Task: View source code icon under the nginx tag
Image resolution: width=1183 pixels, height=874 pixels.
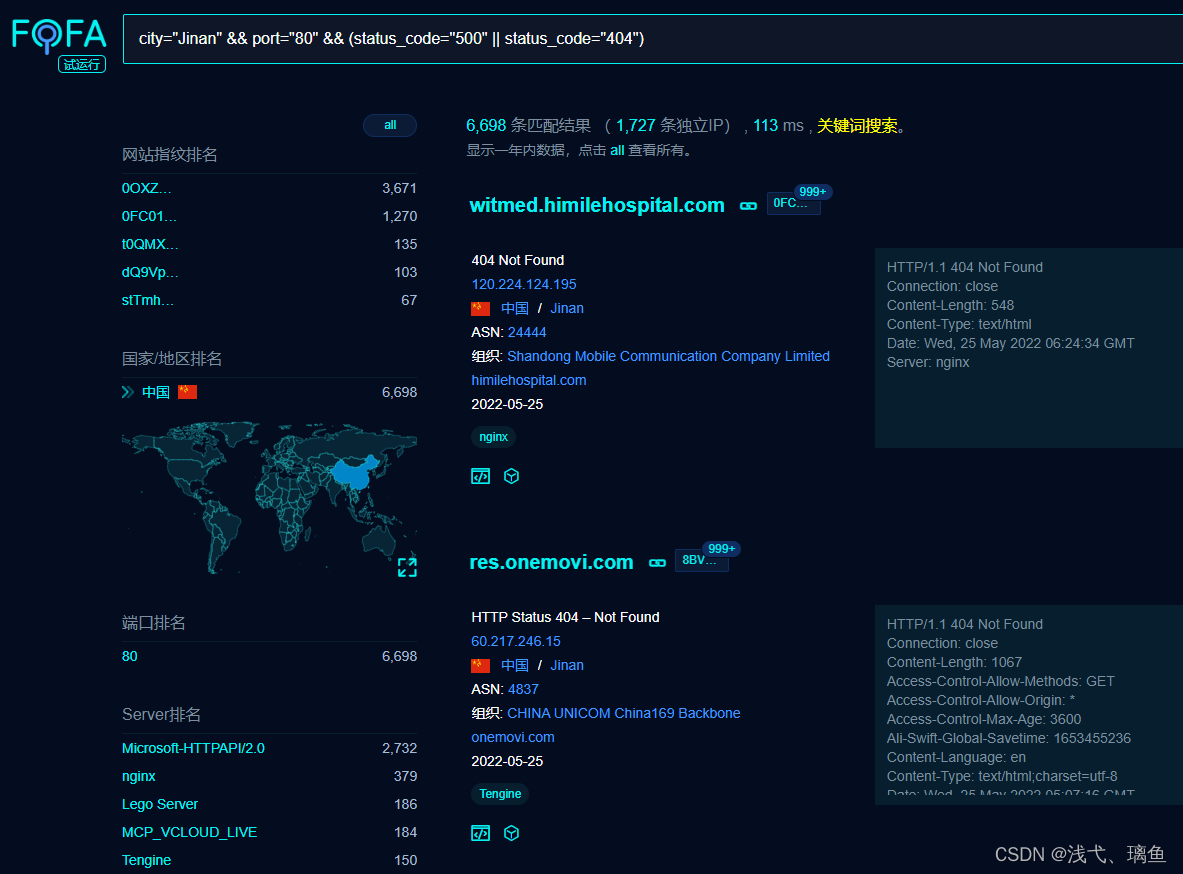Action: click(x=481, y=476)
